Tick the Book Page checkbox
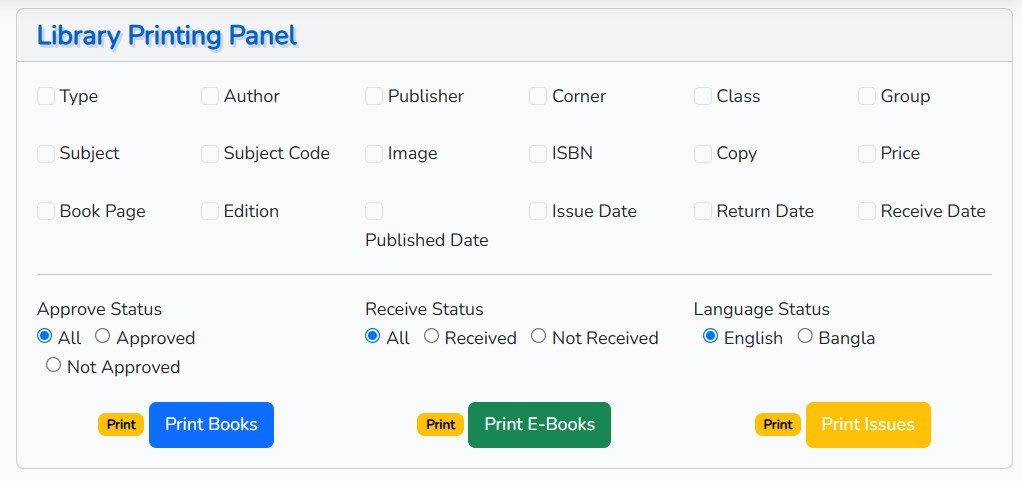The image size is (1022, 481). tap(46, 211)
